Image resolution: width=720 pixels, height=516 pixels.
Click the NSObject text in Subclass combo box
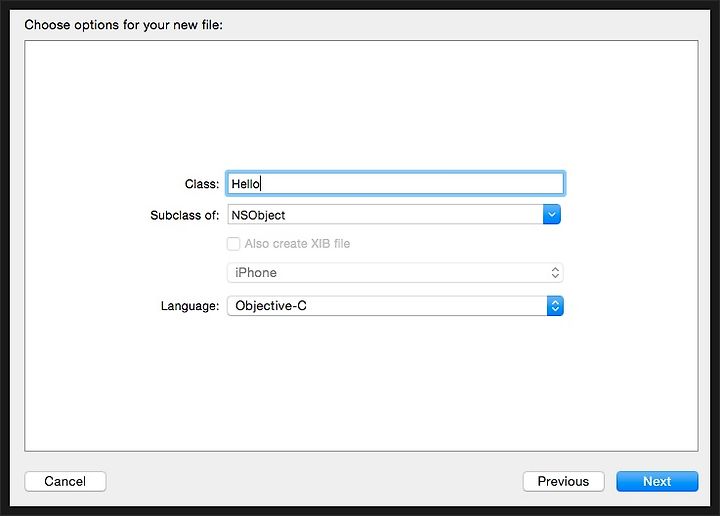pos(258,215)
